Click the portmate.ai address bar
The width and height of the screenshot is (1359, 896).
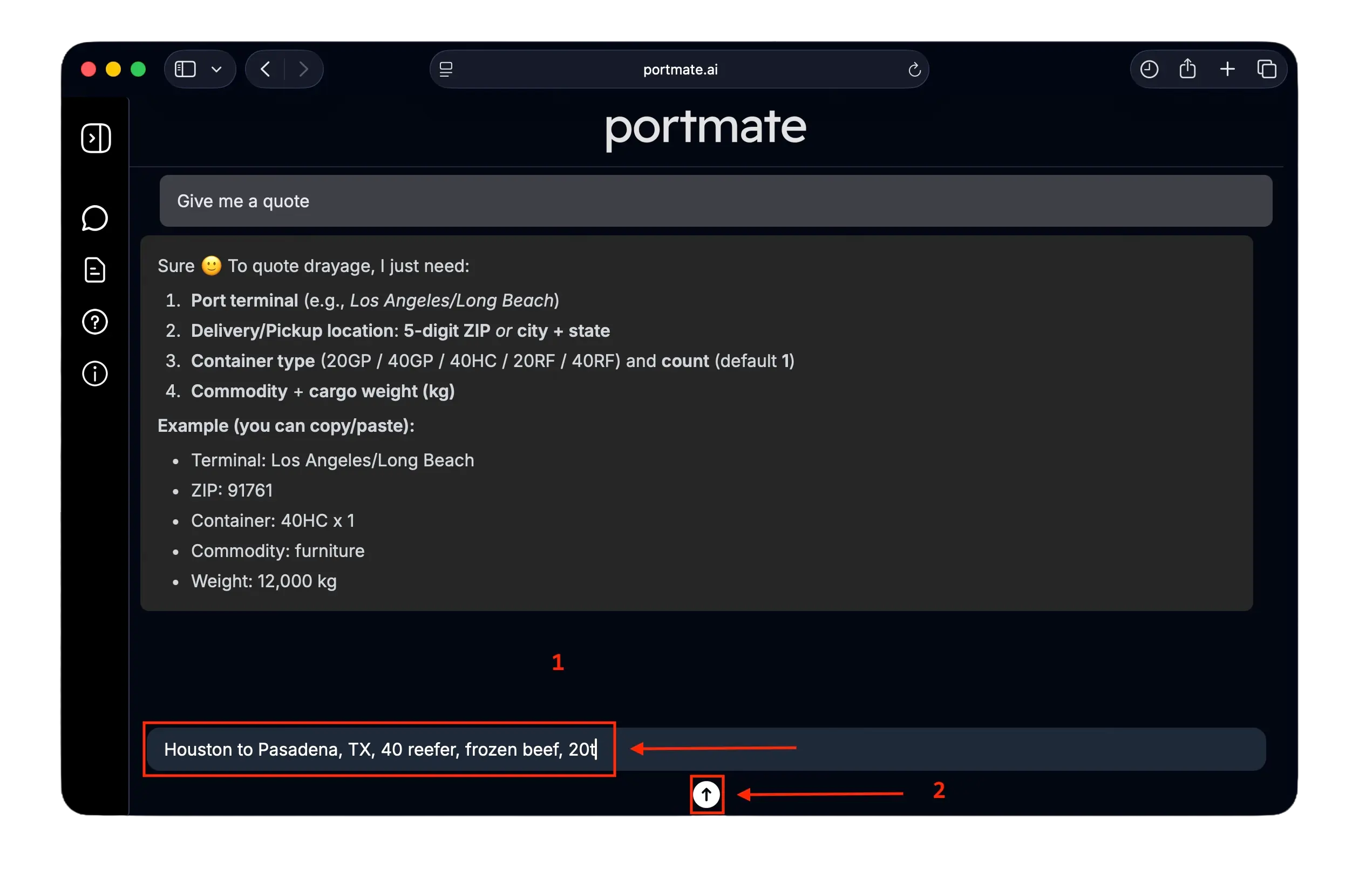(x=679, y=69)
